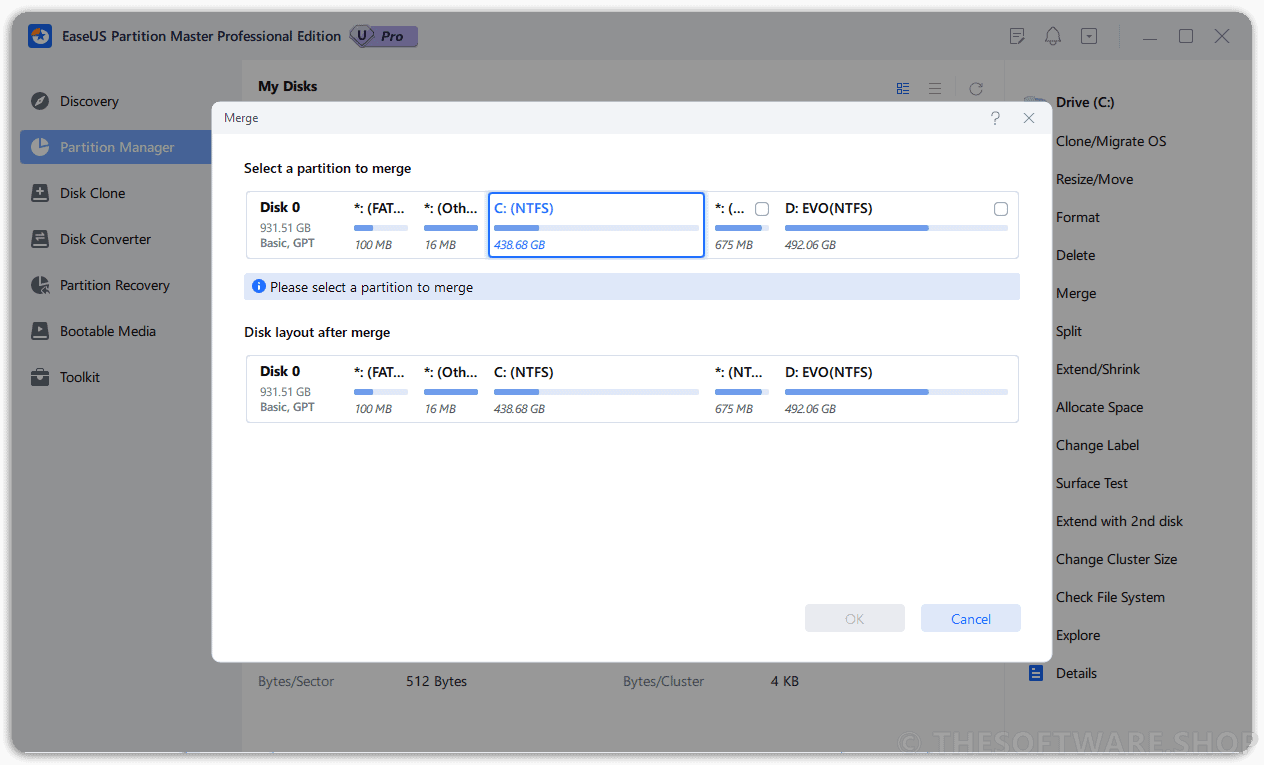The width and height of the screenshot is (1264, 765).
Task: Click the Discovery compass icon in sidebar
Action: (40, 101)
